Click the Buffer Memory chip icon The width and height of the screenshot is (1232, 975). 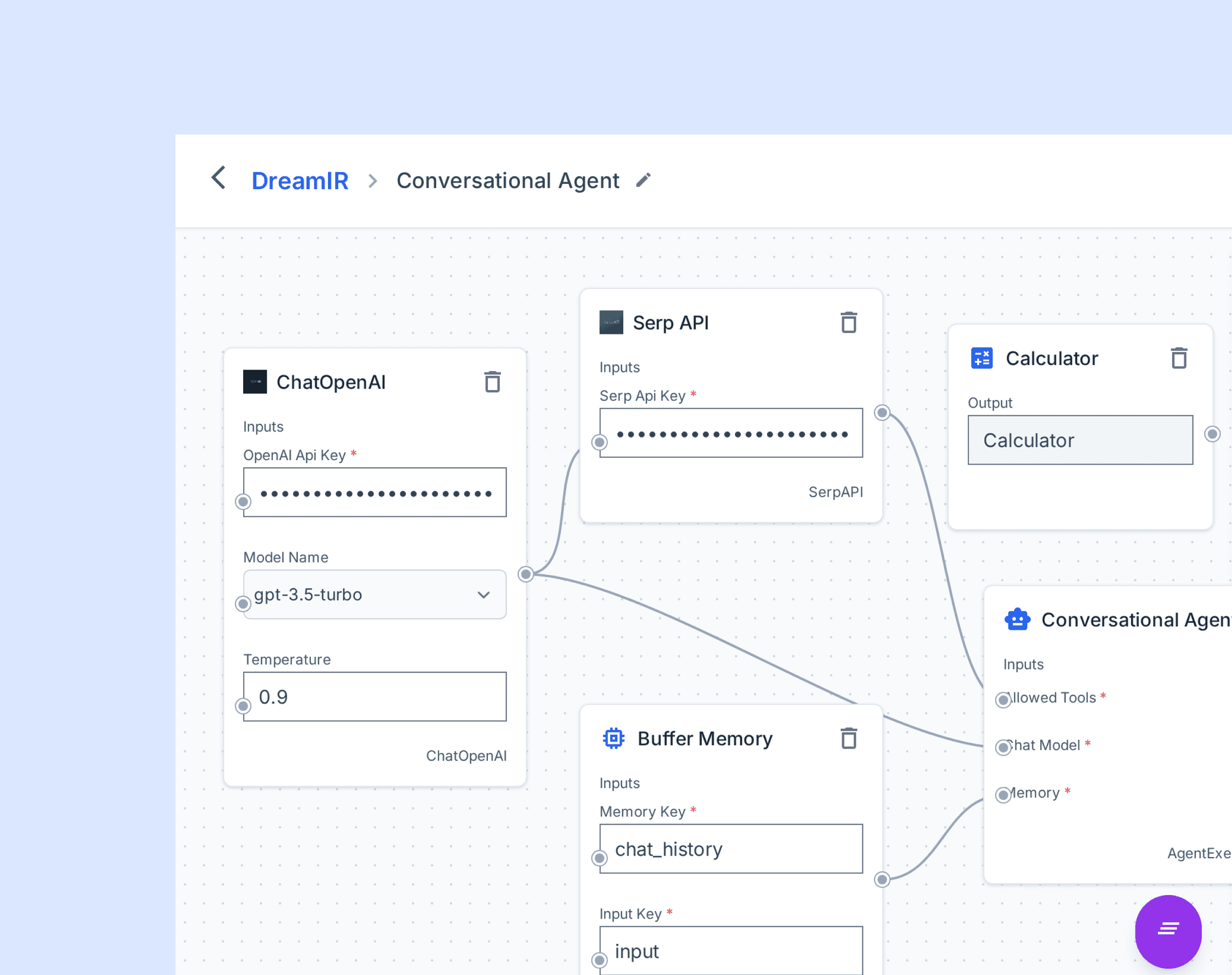pos(614,738)
